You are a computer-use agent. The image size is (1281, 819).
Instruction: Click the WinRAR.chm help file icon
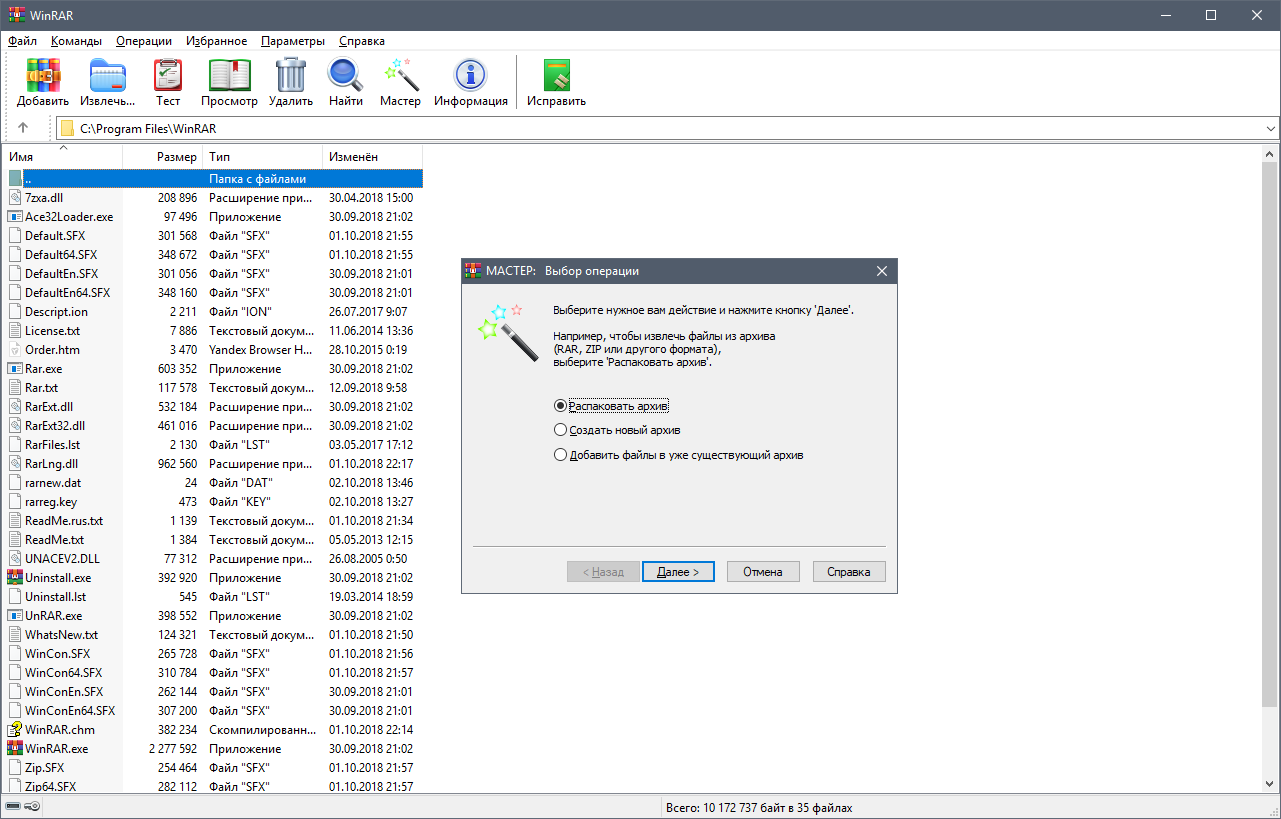pyautogui.click(x=15, y=729)
